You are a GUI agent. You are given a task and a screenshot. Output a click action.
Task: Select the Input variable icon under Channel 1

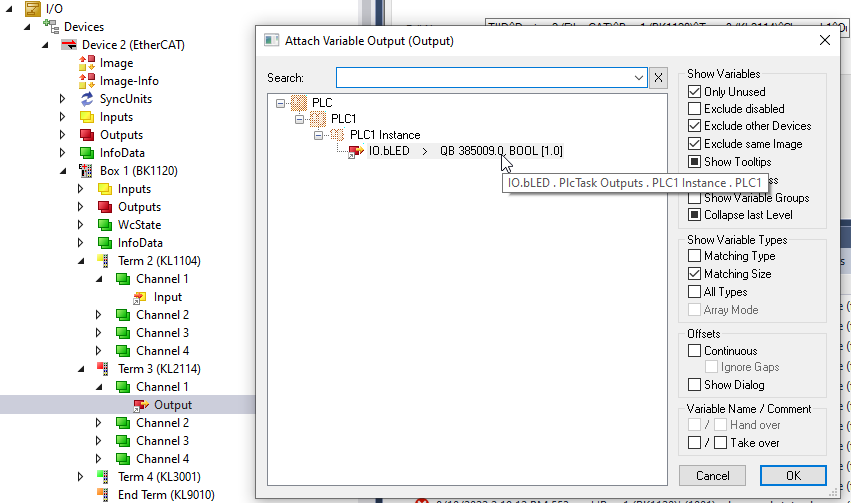141,297
